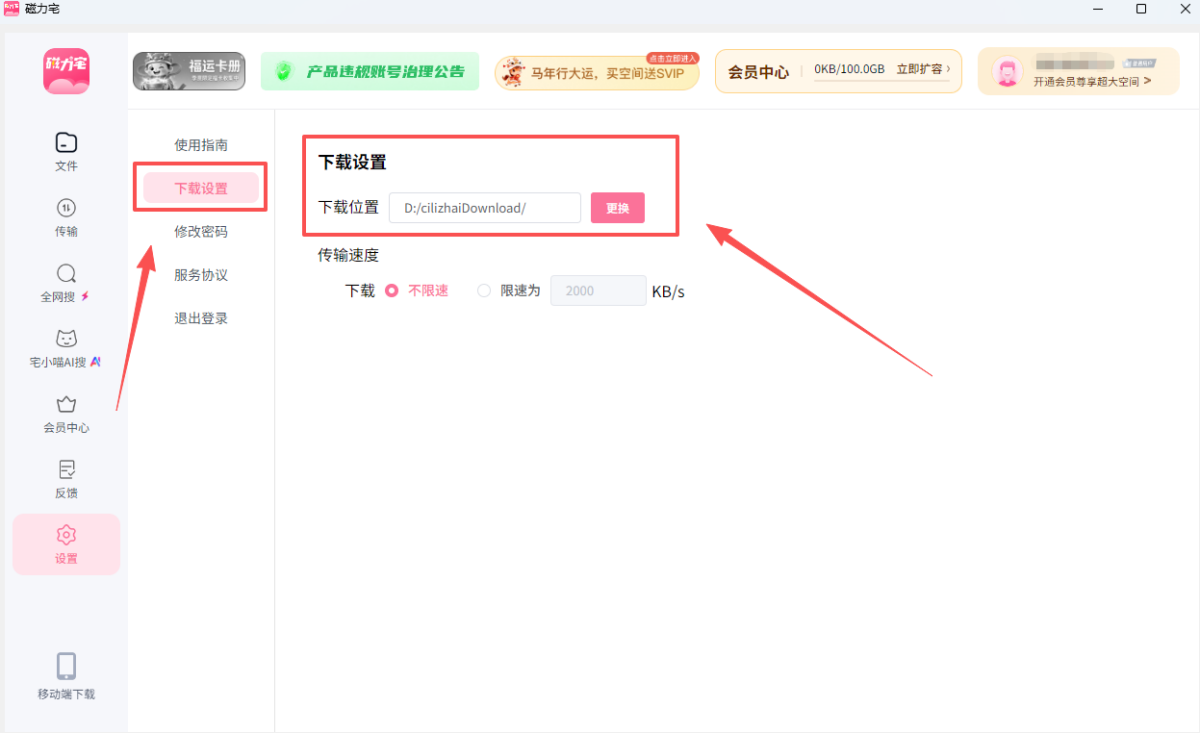
Task: Open the 修改密码 menu item
Action: coord(201,232)
